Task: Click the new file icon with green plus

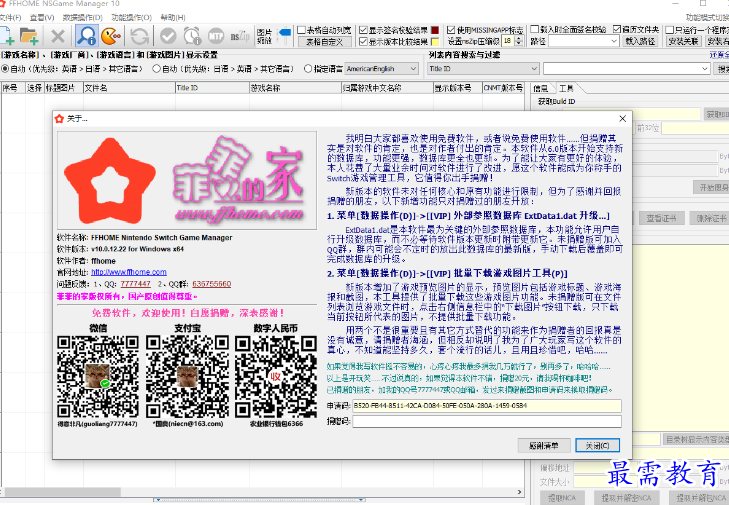Action: pos(7,36)
